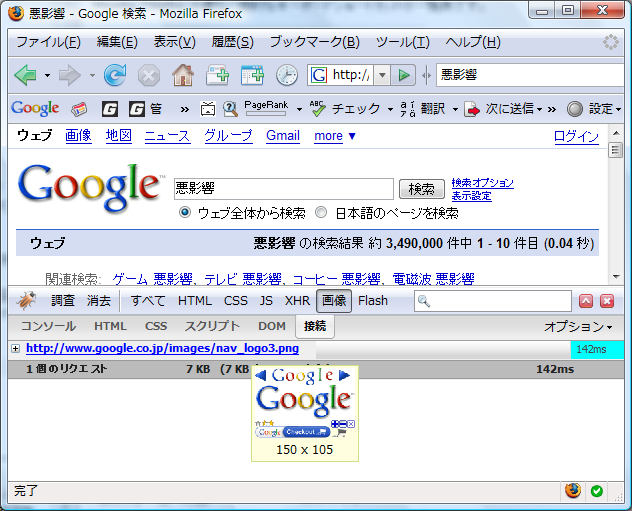Screen dimensions: 632x511
Task: Filter network requests by CSS type
Action: (235, 301)
